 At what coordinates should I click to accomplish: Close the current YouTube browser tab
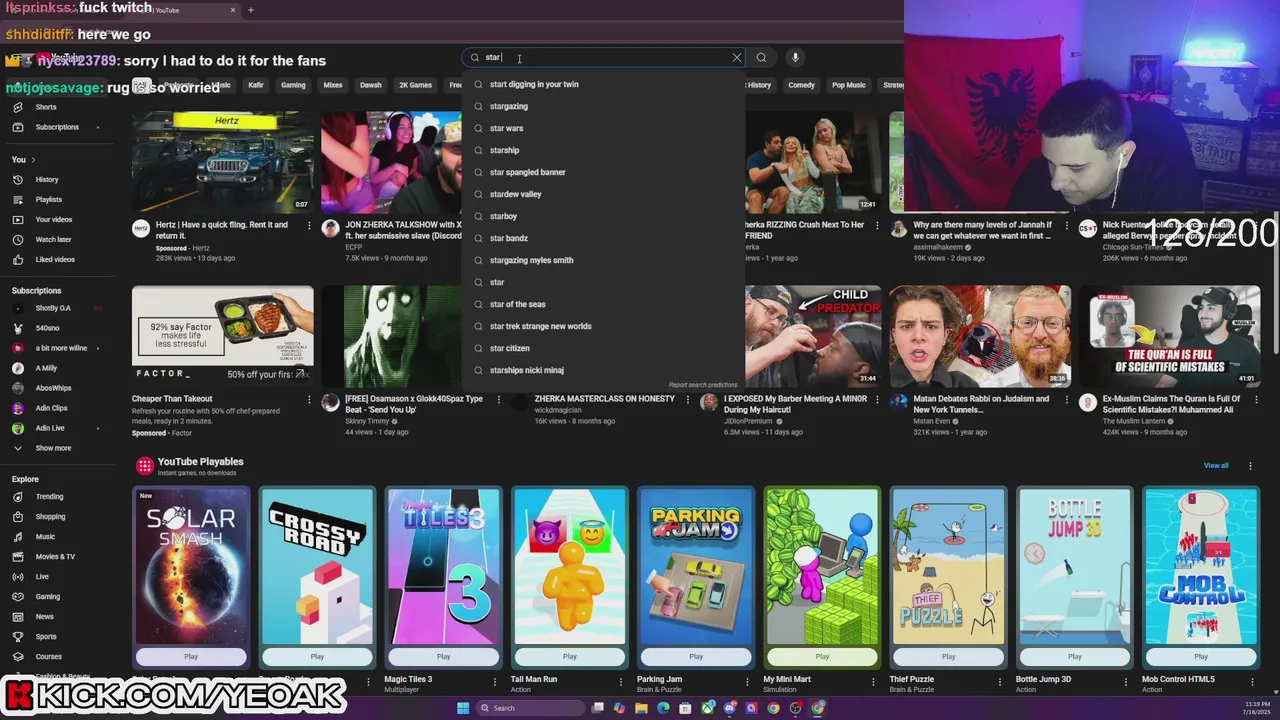click(x=233, y=10)
